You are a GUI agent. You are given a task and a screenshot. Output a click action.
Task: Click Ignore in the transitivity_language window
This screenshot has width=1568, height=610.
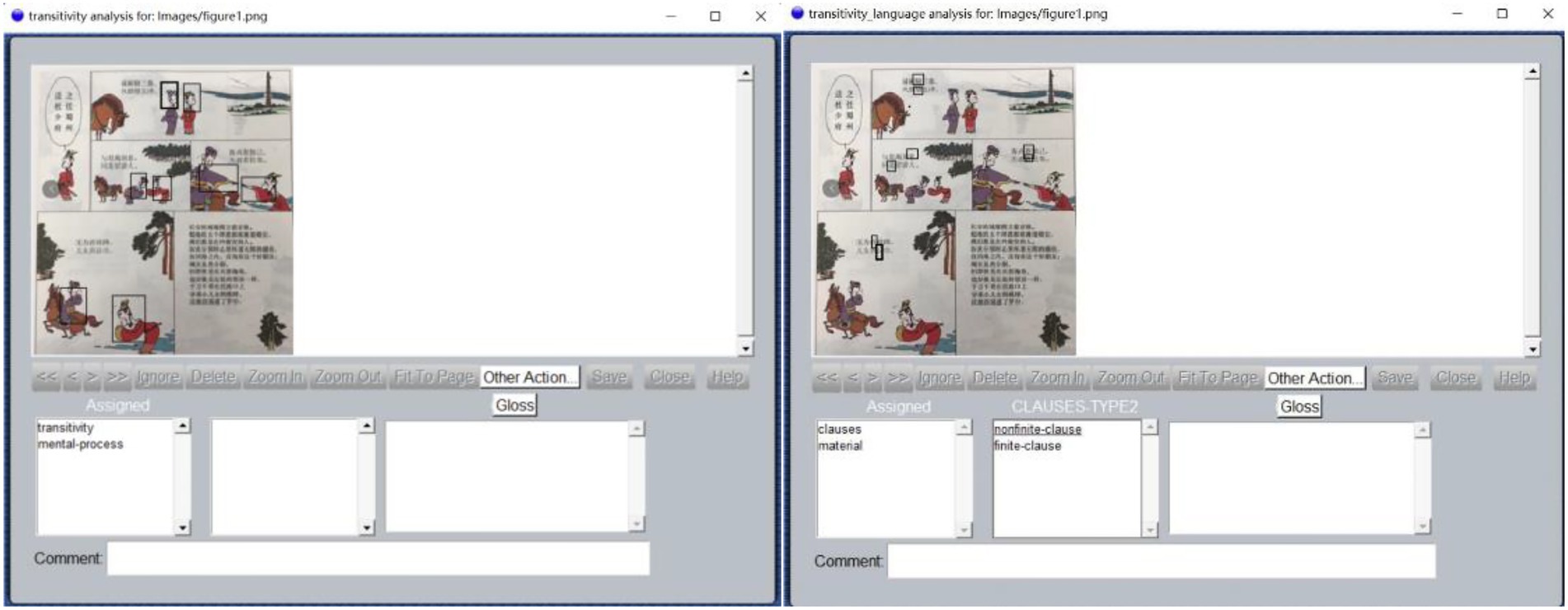click(939, 378)
